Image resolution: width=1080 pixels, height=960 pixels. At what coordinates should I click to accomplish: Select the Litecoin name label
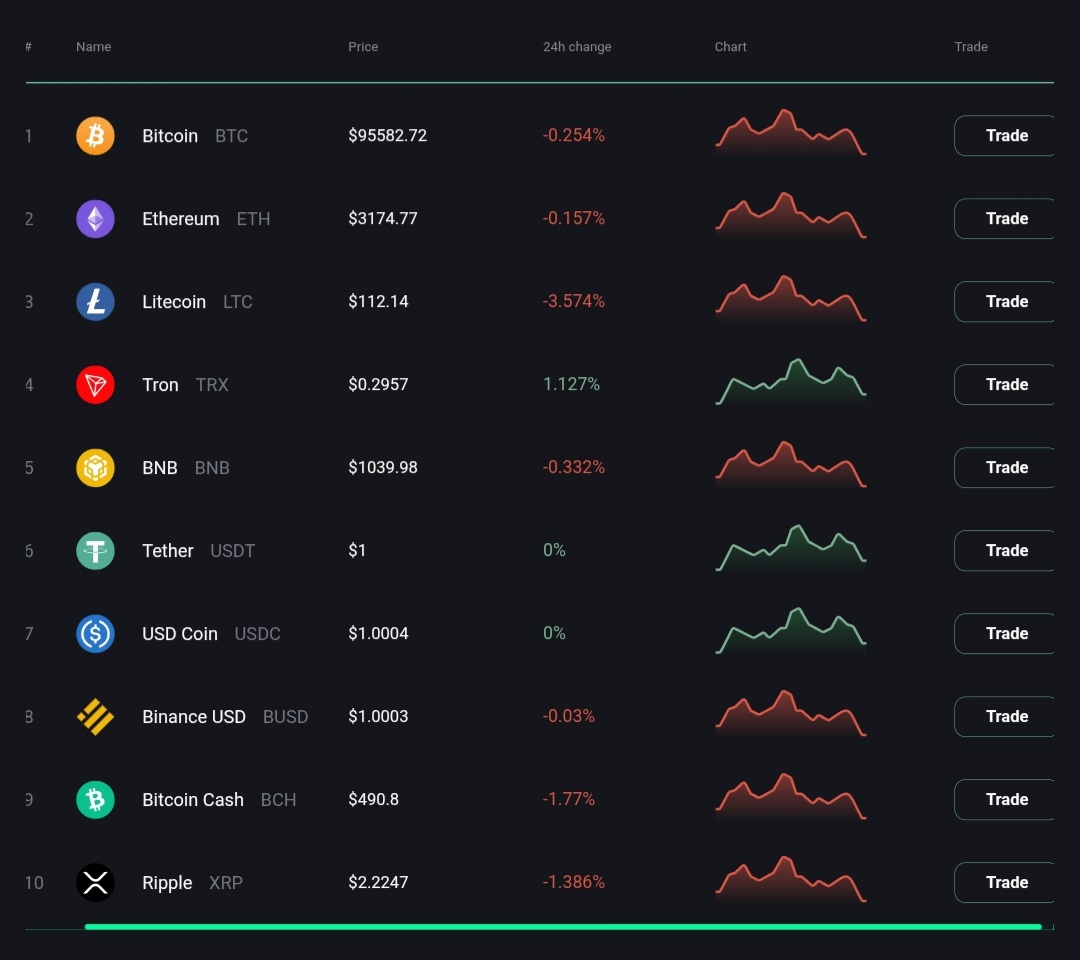coord(174,302)
